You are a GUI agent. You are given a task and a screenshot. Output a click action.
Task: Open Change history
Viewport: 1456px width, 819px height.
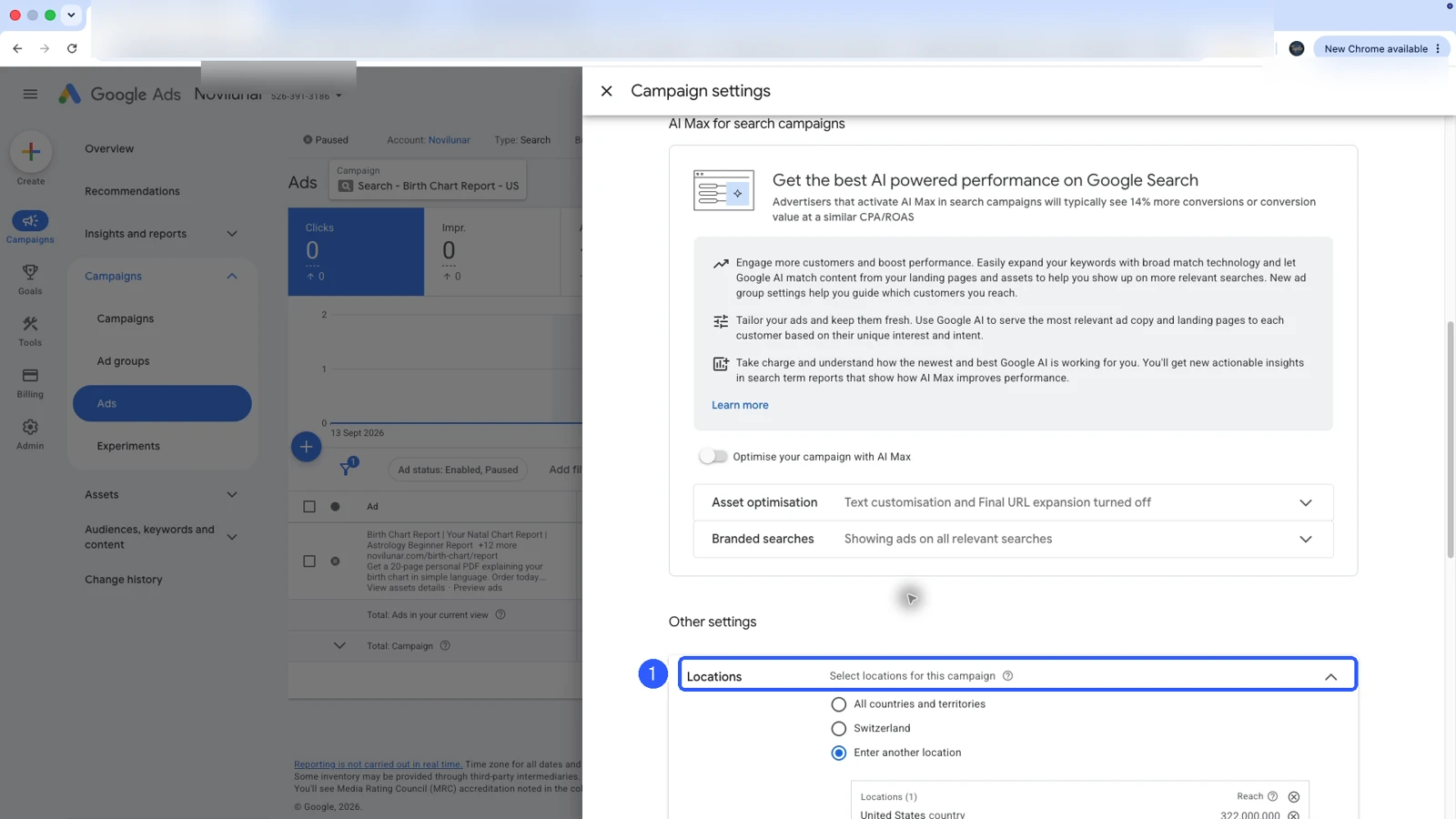pos(124,580)
